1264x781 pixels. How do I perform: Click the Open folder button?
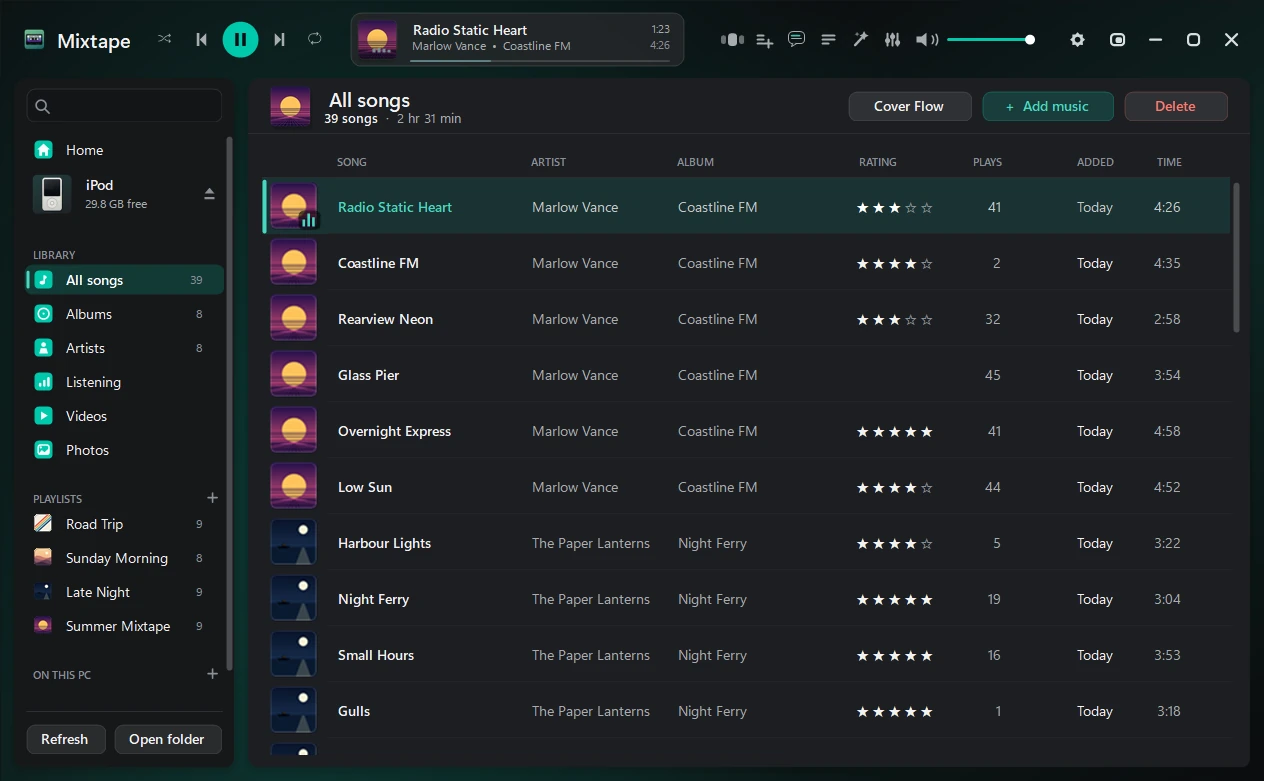tap(167, 739)
